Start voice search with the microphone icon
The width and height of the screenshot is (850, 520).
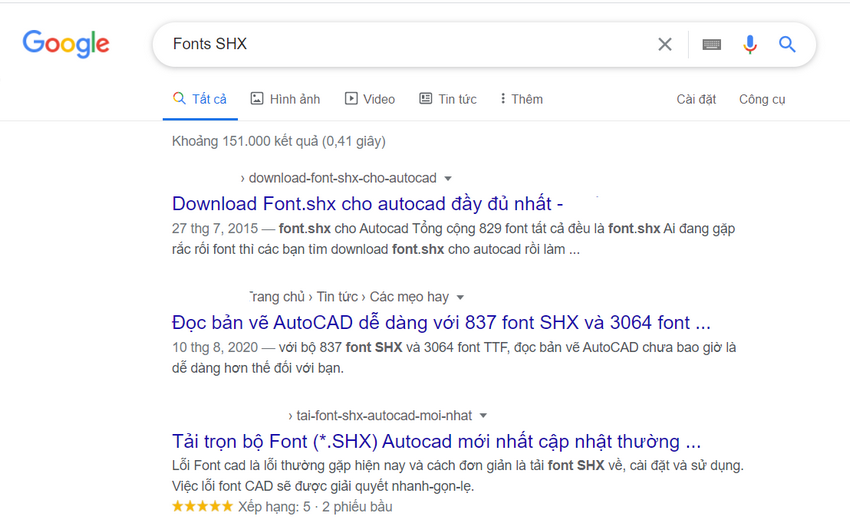(750, 44)
